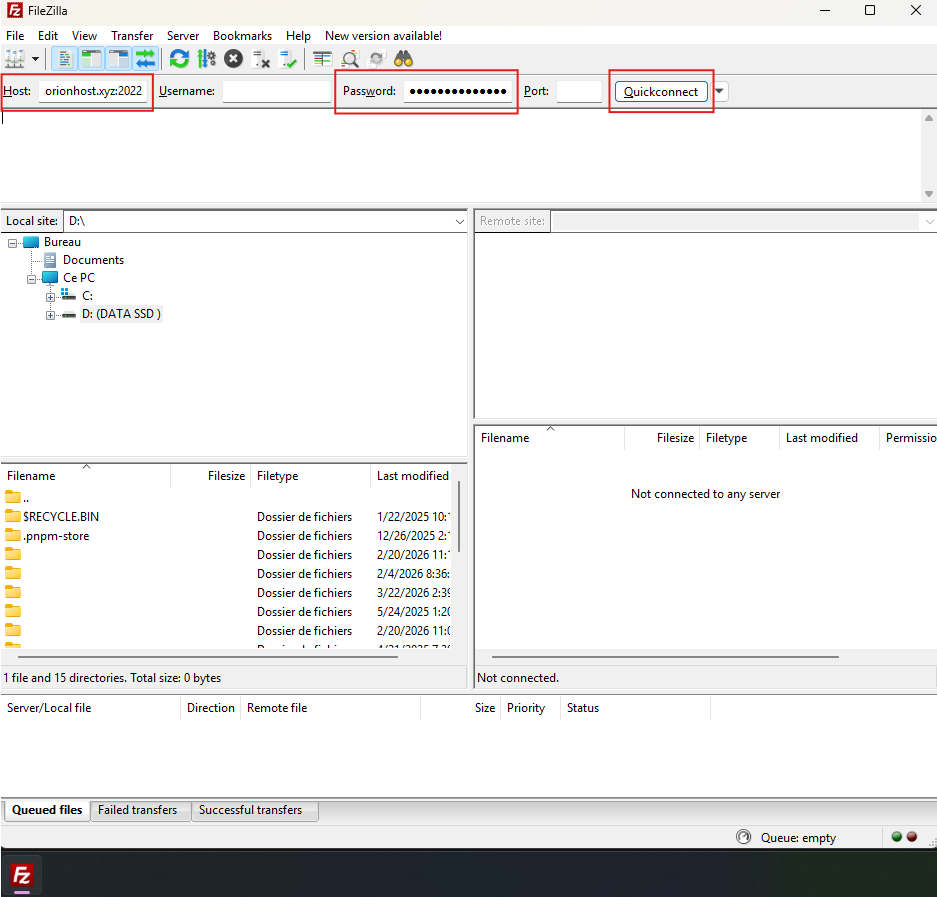The height and width of the screenshot is (897, 937).
Task: Open the Site Manager icon
Action: (14, 59)
